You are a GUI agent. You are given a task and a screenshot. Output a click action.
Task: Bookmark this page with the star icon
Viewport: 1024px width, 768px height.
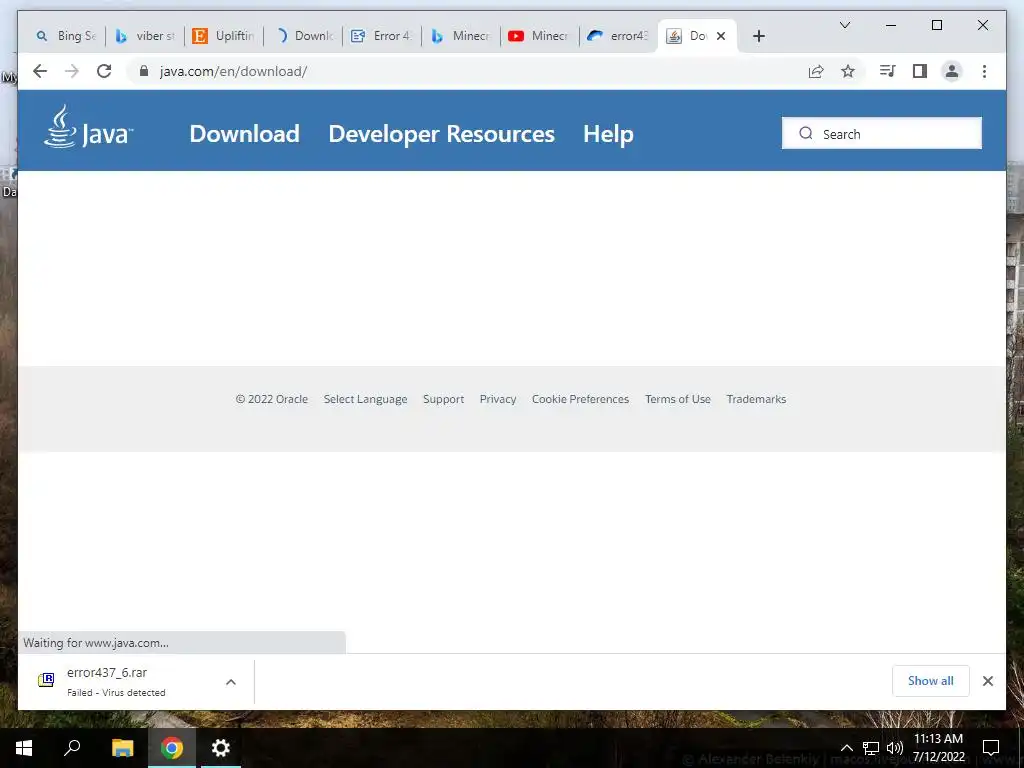coord(848,71)
